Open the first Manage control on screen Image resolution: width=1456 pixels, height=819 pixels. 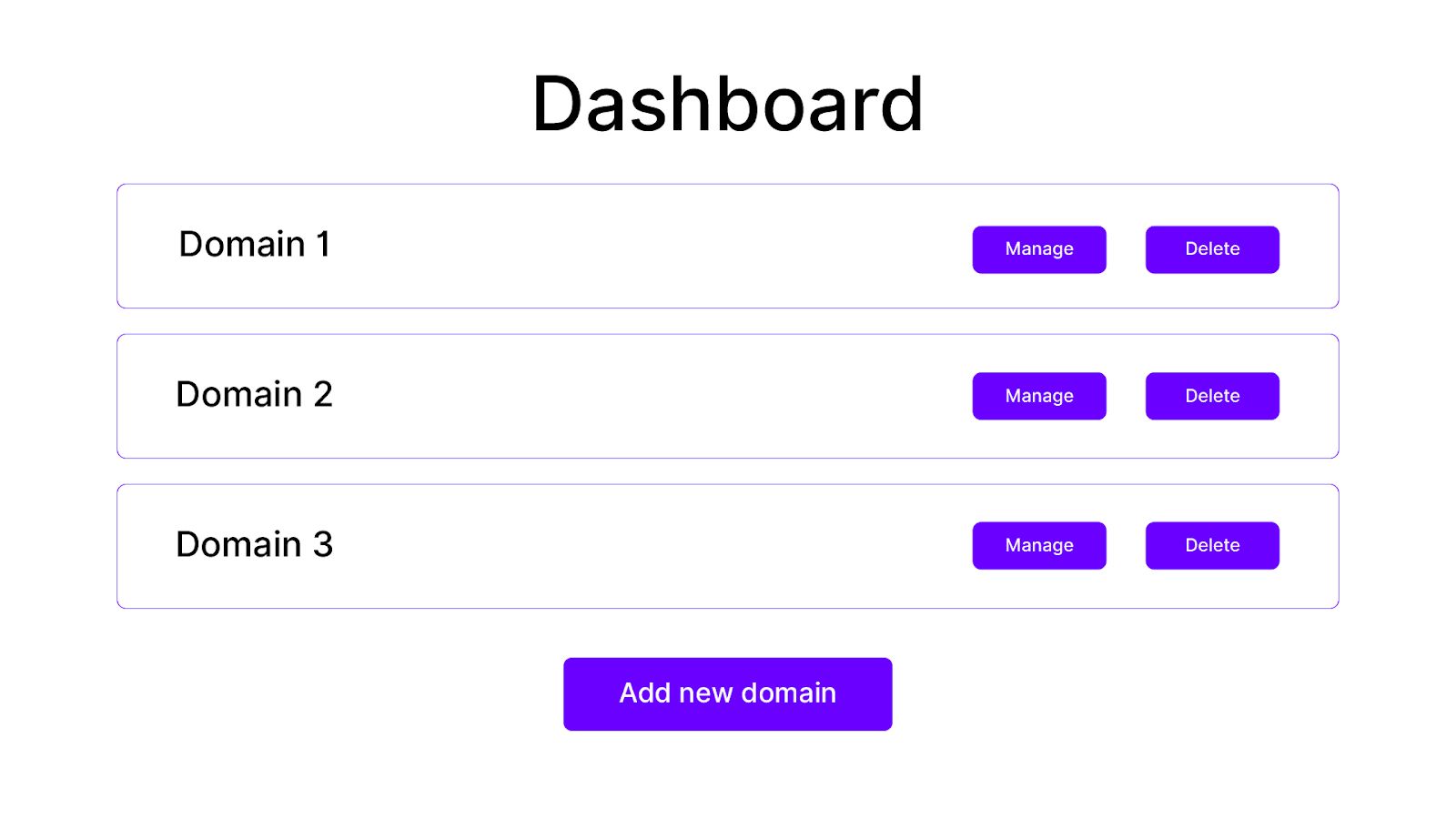(1038, 248)
